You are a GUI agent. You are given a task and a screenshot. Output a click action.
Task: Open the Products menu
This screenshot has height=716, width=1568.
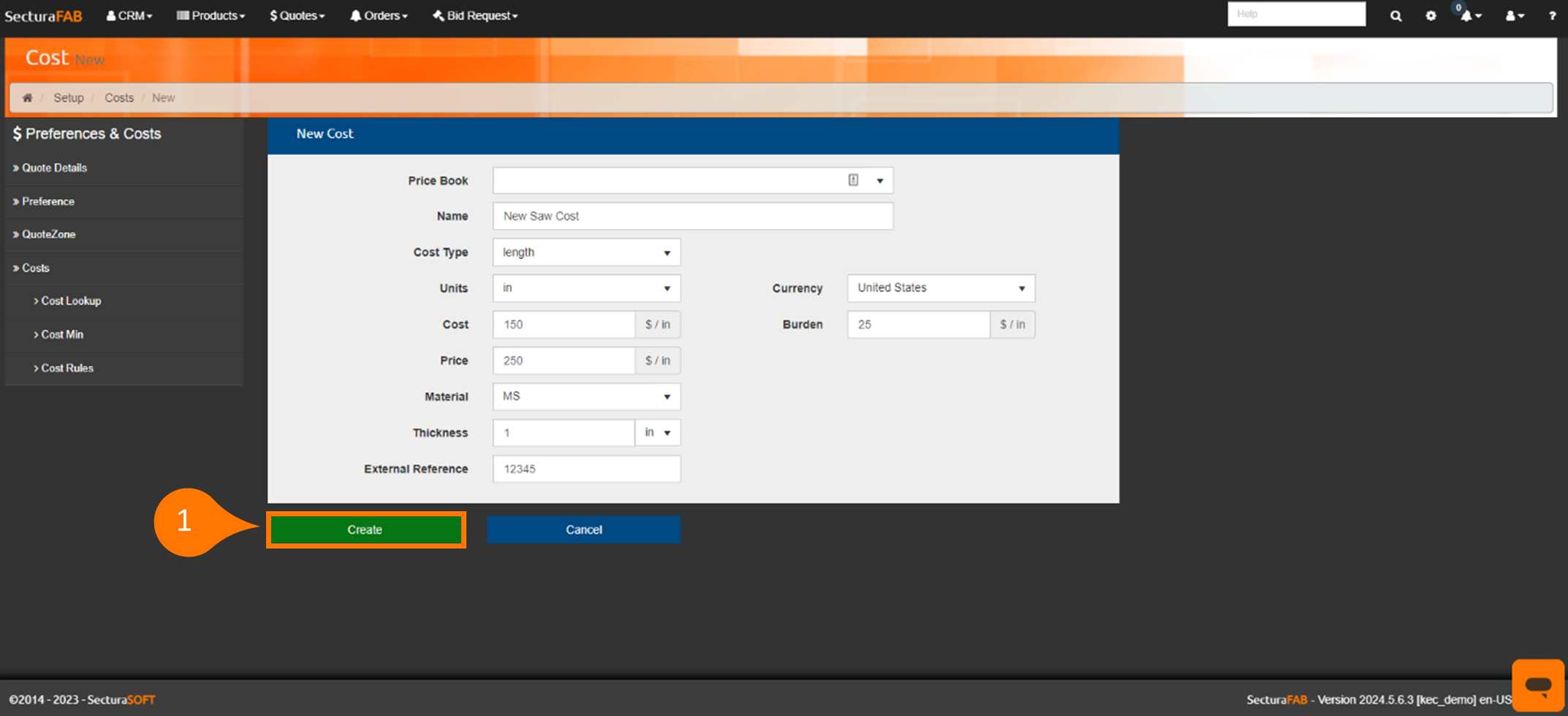click(x=211, y=15)
